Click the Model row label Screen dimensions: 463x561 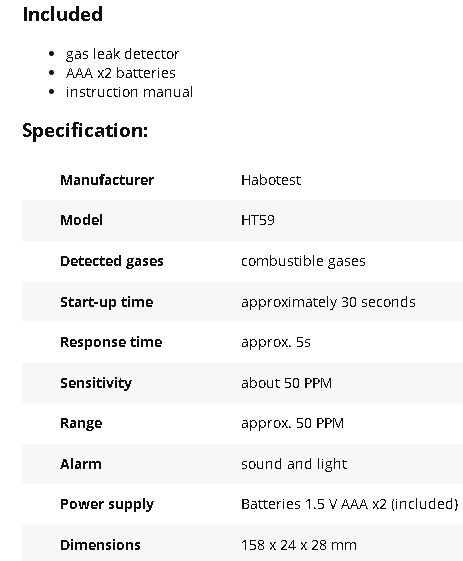coord(82,220)
